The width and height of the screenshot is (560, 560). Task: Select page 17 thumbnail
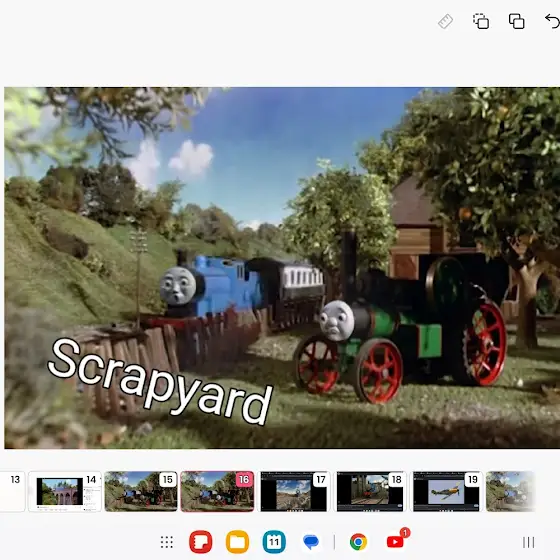294,491
